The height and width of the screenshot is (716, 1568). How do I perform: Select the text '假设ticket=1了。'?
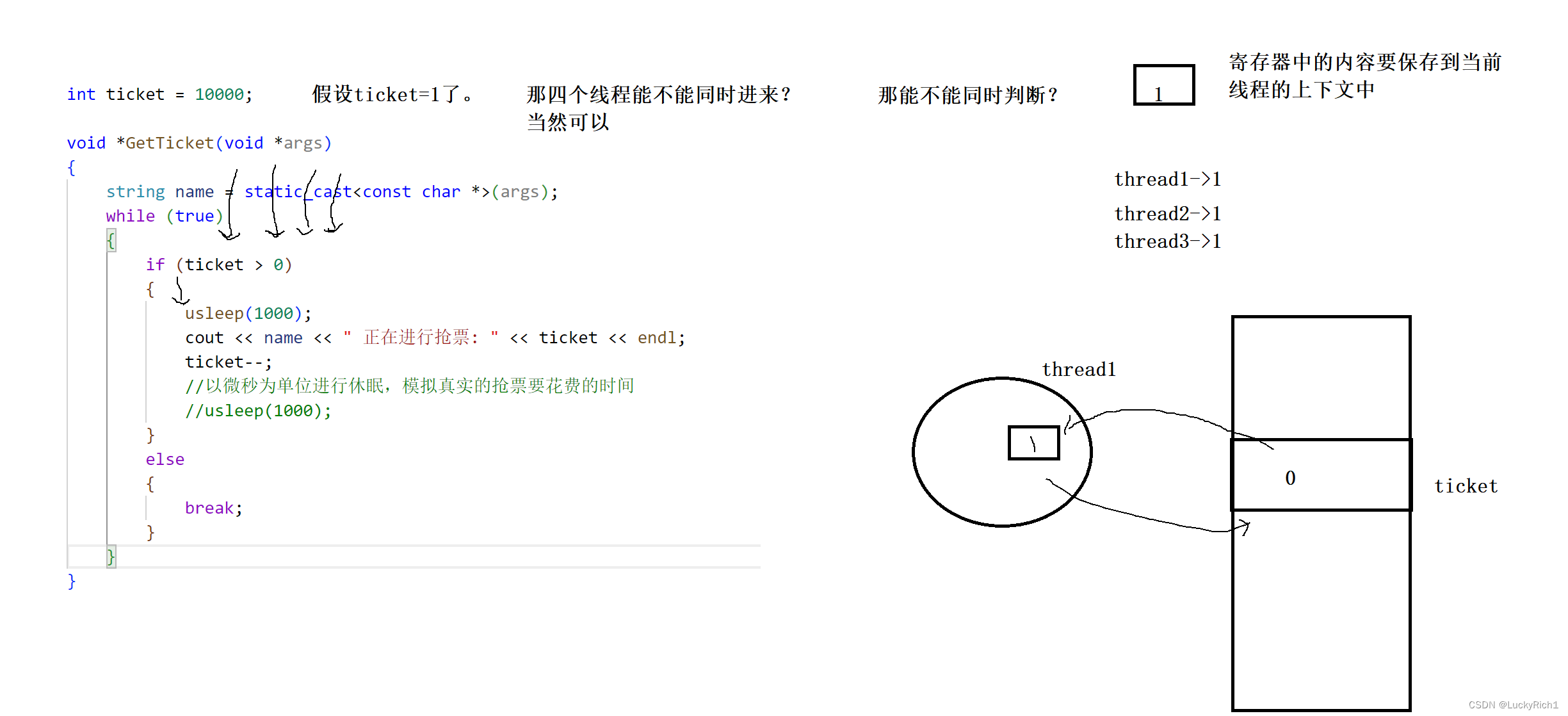pos(392,94)
